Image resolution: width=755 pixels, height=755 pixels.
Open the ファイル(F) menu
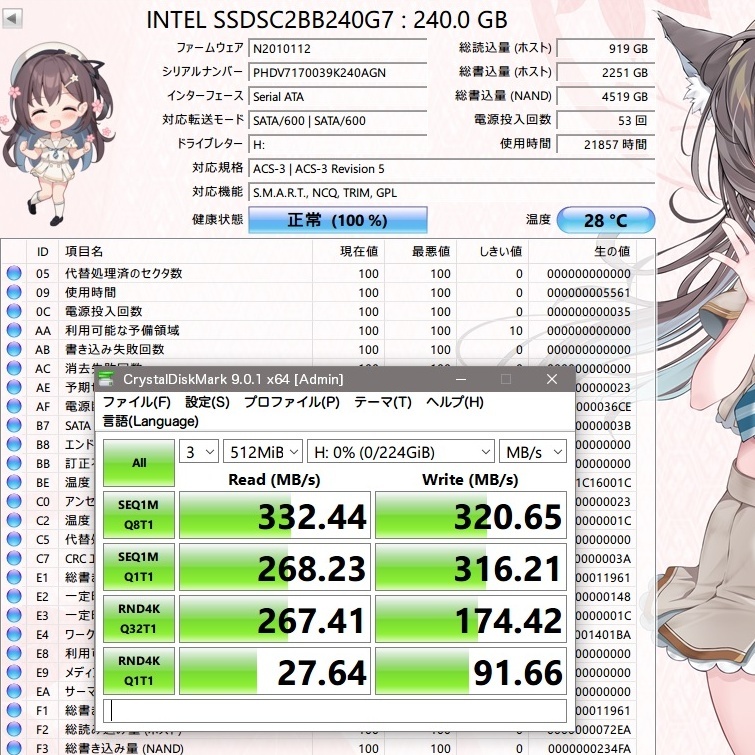pyautogui.click(x=136, y=402)
